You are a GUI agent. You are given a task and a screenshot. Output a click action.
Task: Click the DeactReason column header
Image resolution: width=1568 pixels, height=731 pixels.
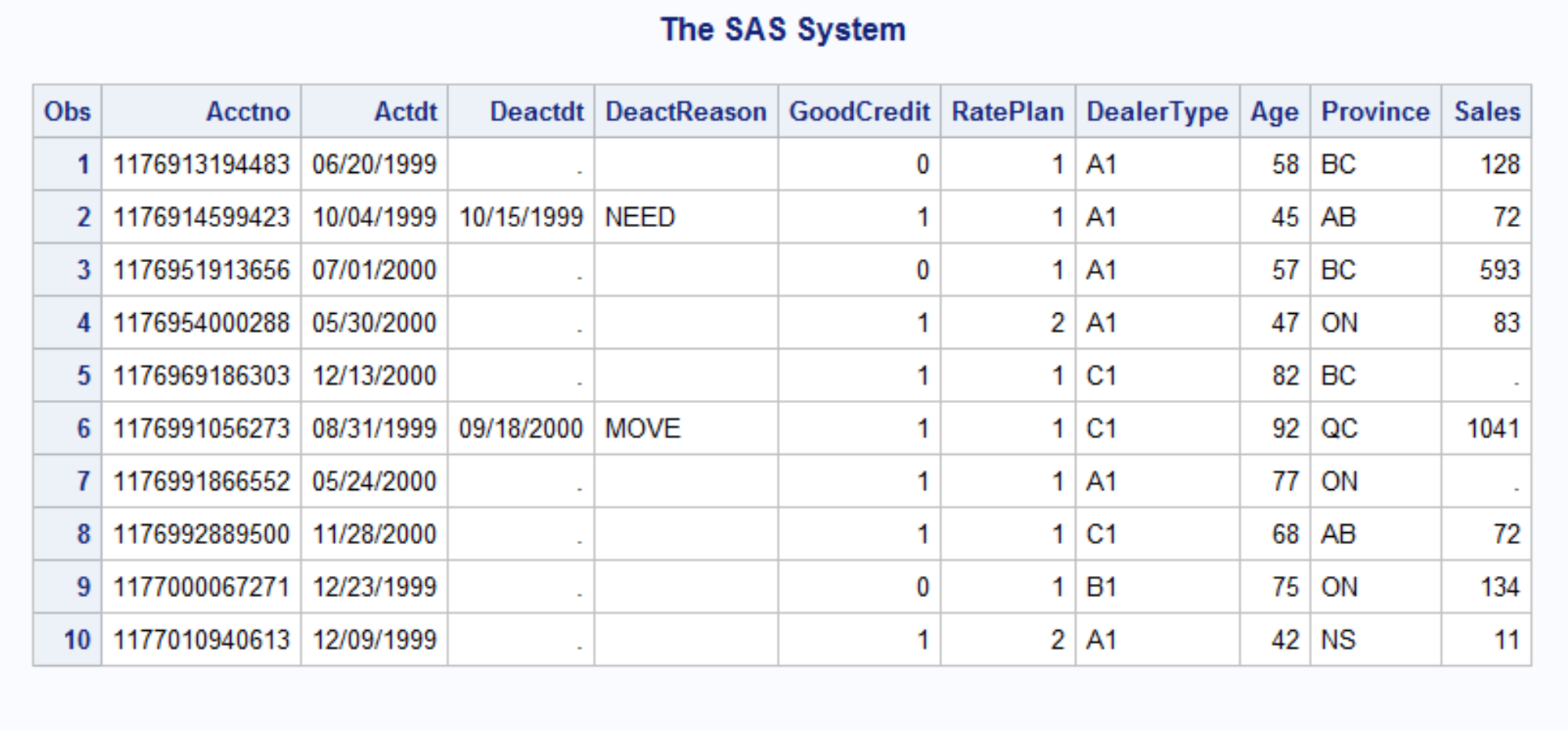(x=685, y=112)
